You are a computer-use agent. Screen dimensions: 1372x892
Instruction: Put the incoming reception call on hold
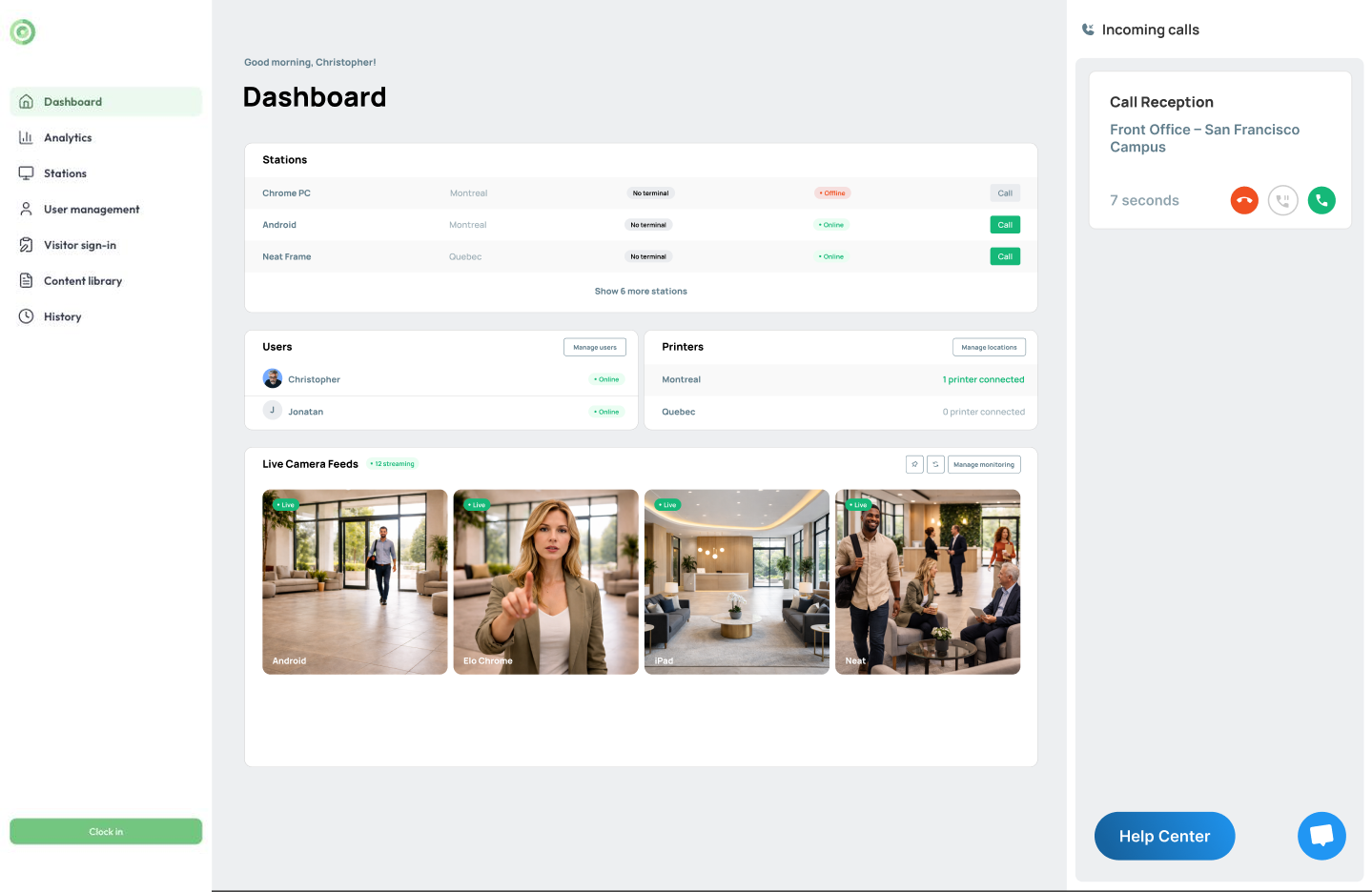click(x=1283, y=200)
